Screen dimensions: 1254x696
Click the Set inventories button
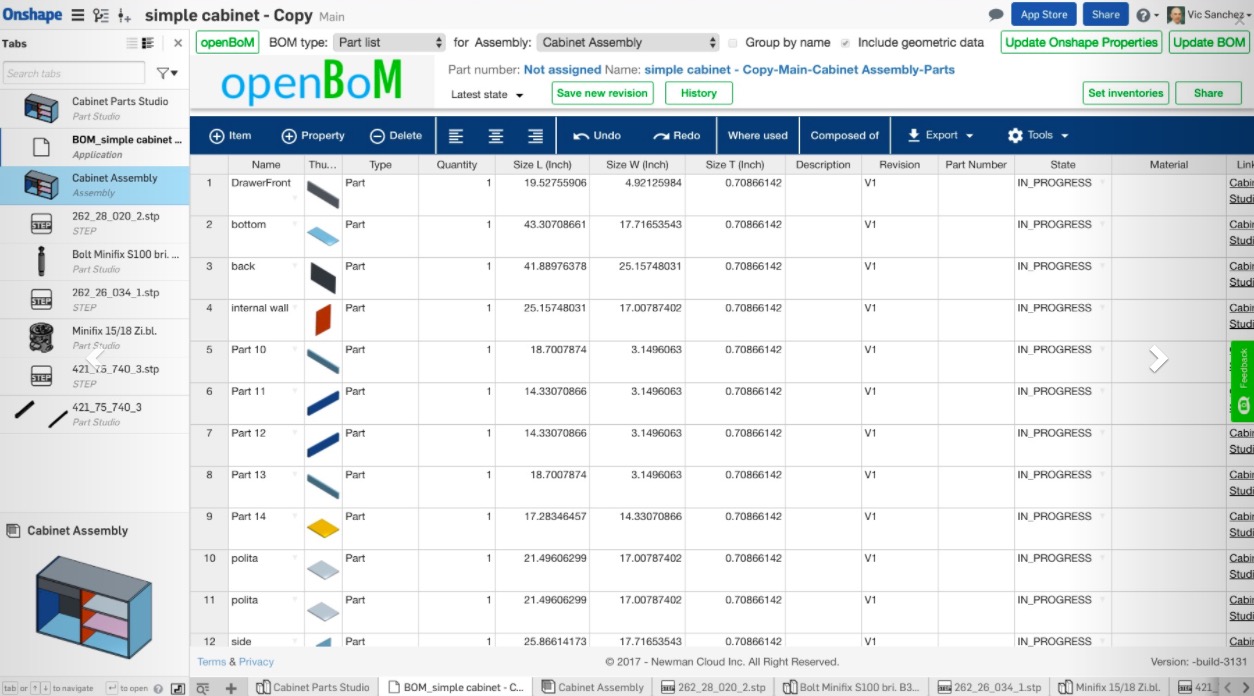[x=1126, y=93]
